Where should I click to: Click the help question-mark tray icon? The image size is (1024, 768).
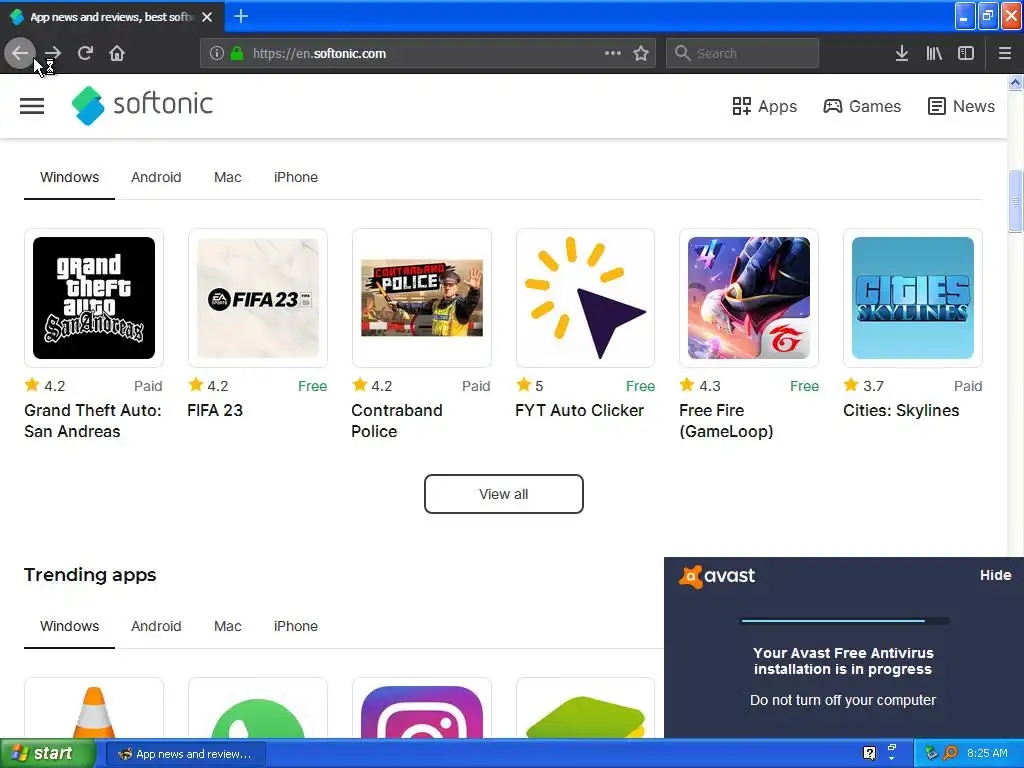click(869, 753)
